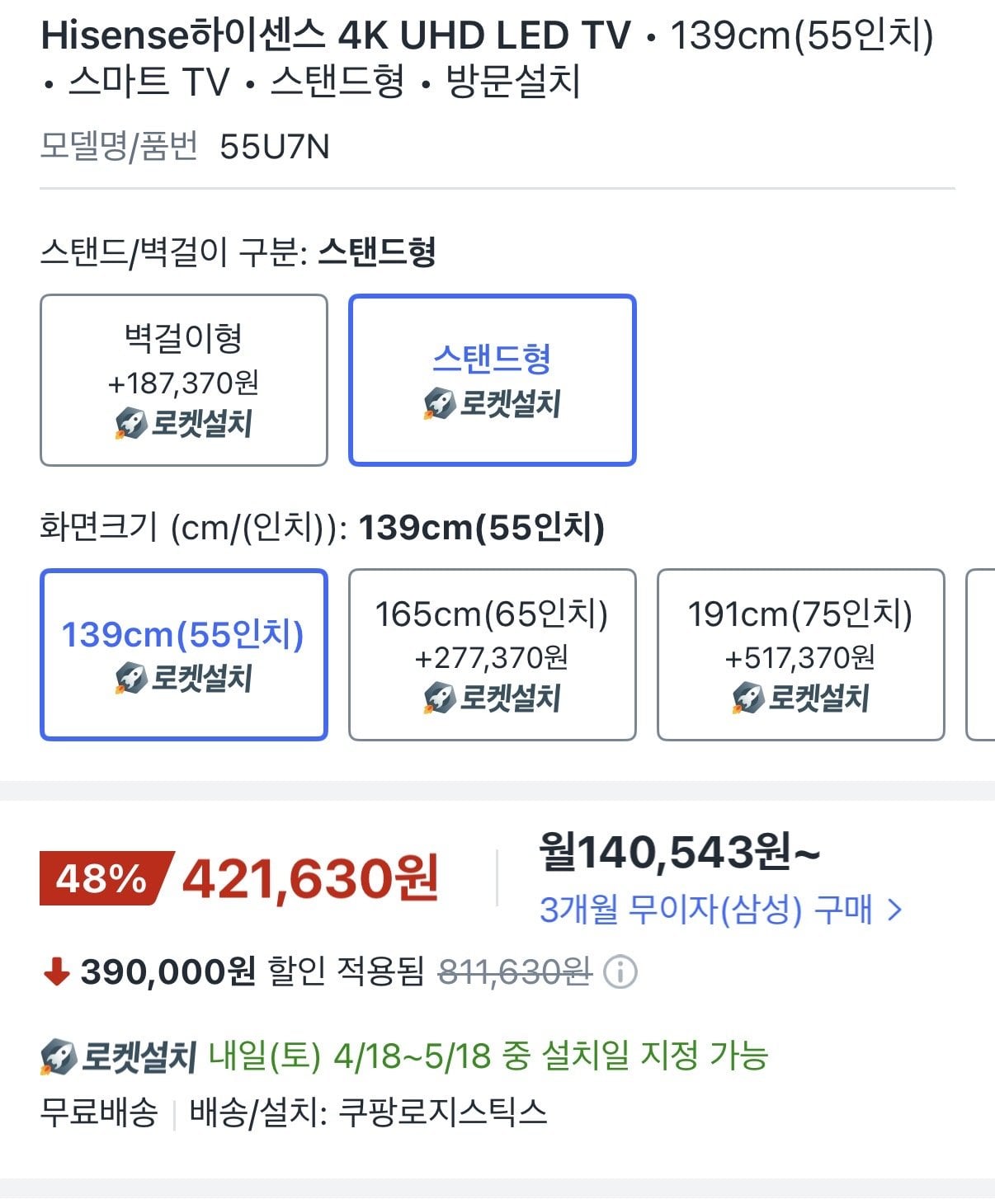This screenshot has width=995, height=1204.
Task: Click the rocket icon under 165cm(65인치)
Action: pos(438,698)
